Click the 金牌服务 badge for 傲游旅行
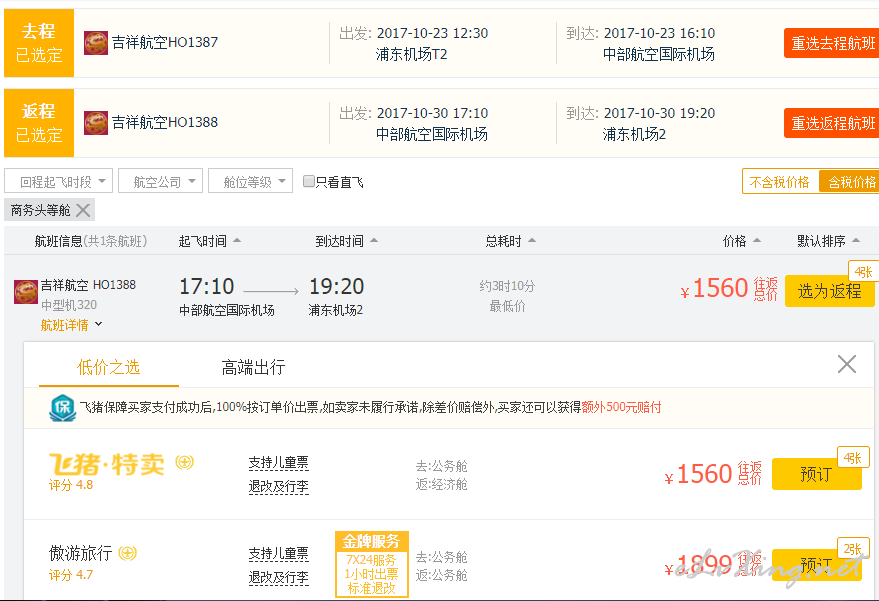 click(372, 565)
